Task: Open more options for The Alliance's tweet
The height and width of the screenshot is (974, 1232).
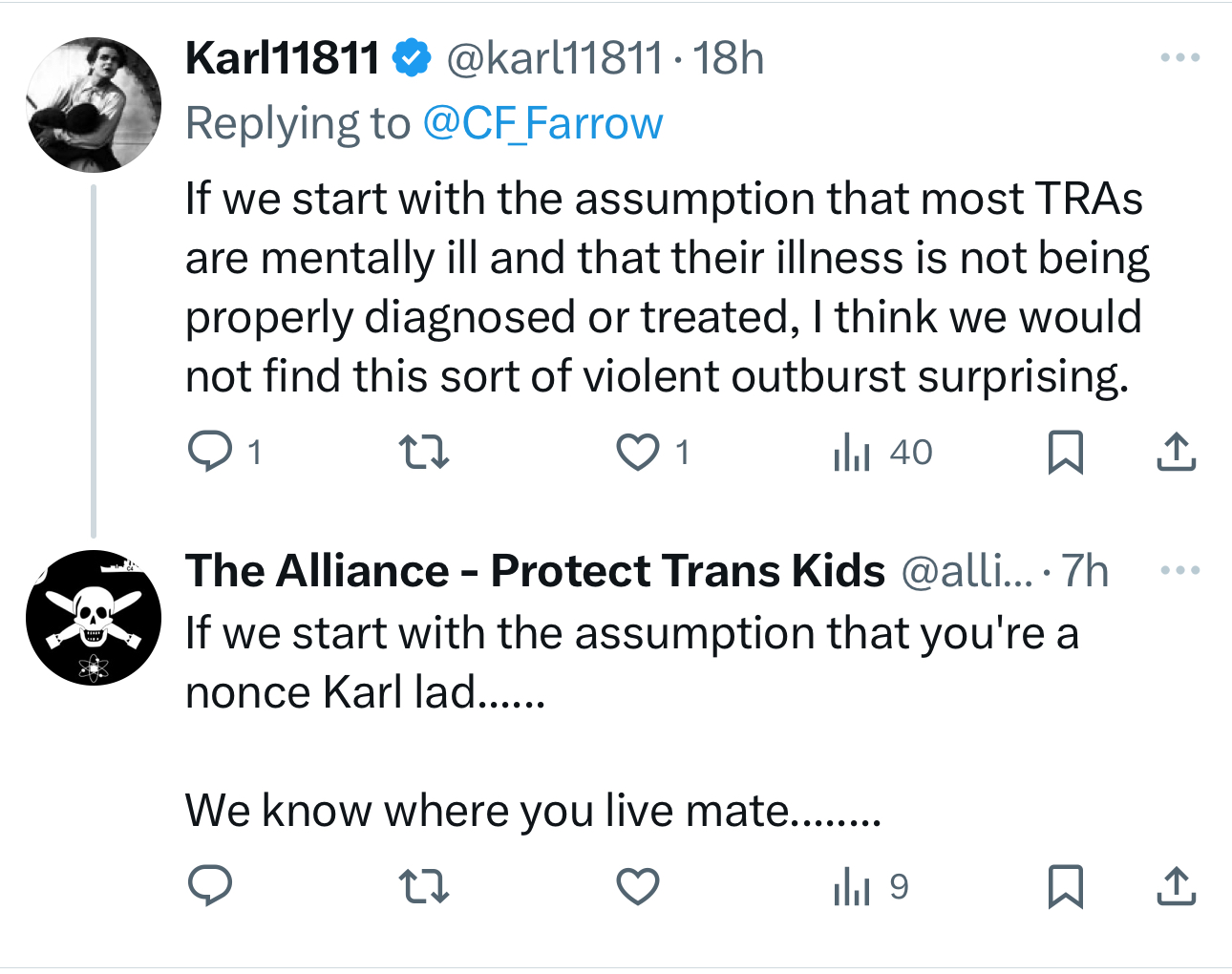Action: click(1179, 571)
